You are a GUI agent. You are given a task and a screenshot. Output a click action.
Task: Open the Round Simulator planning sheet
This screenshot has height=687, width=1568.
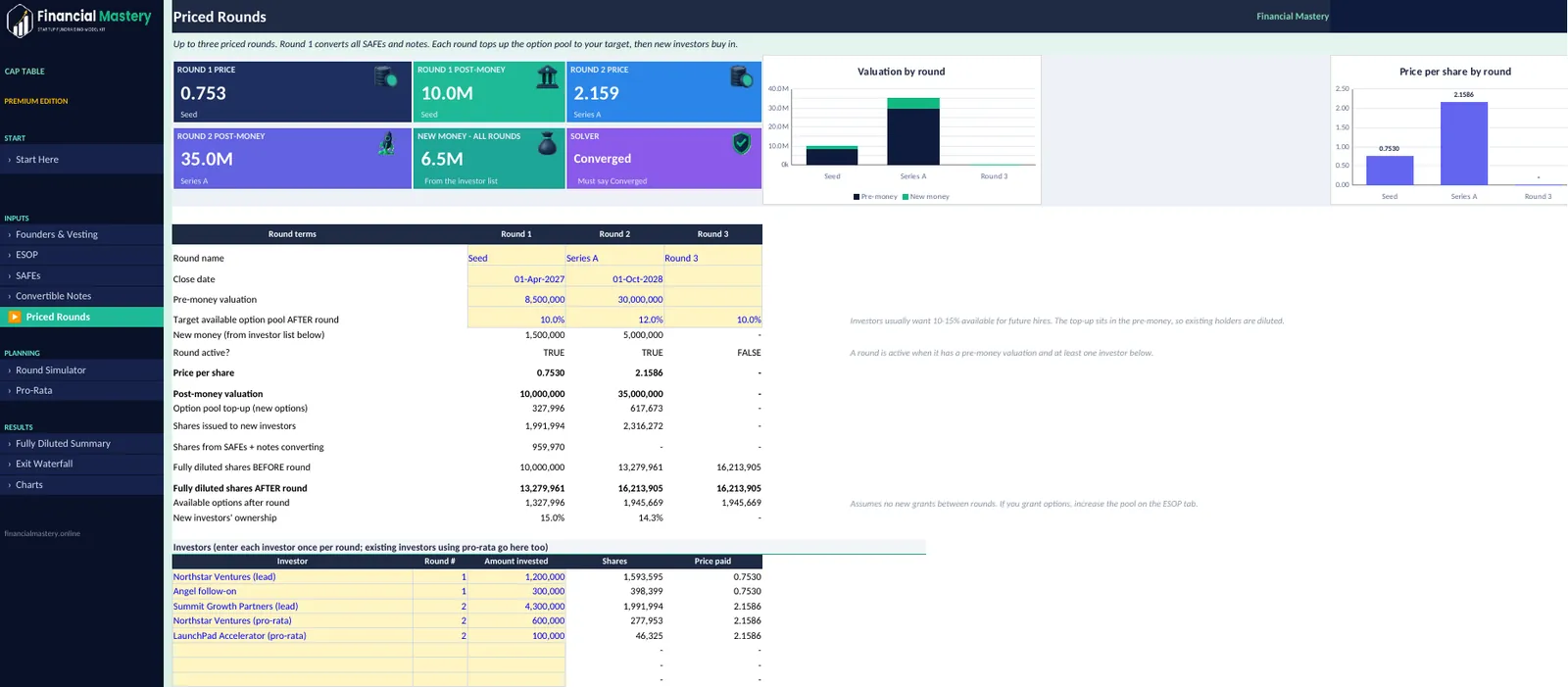(x=82, y=370)
